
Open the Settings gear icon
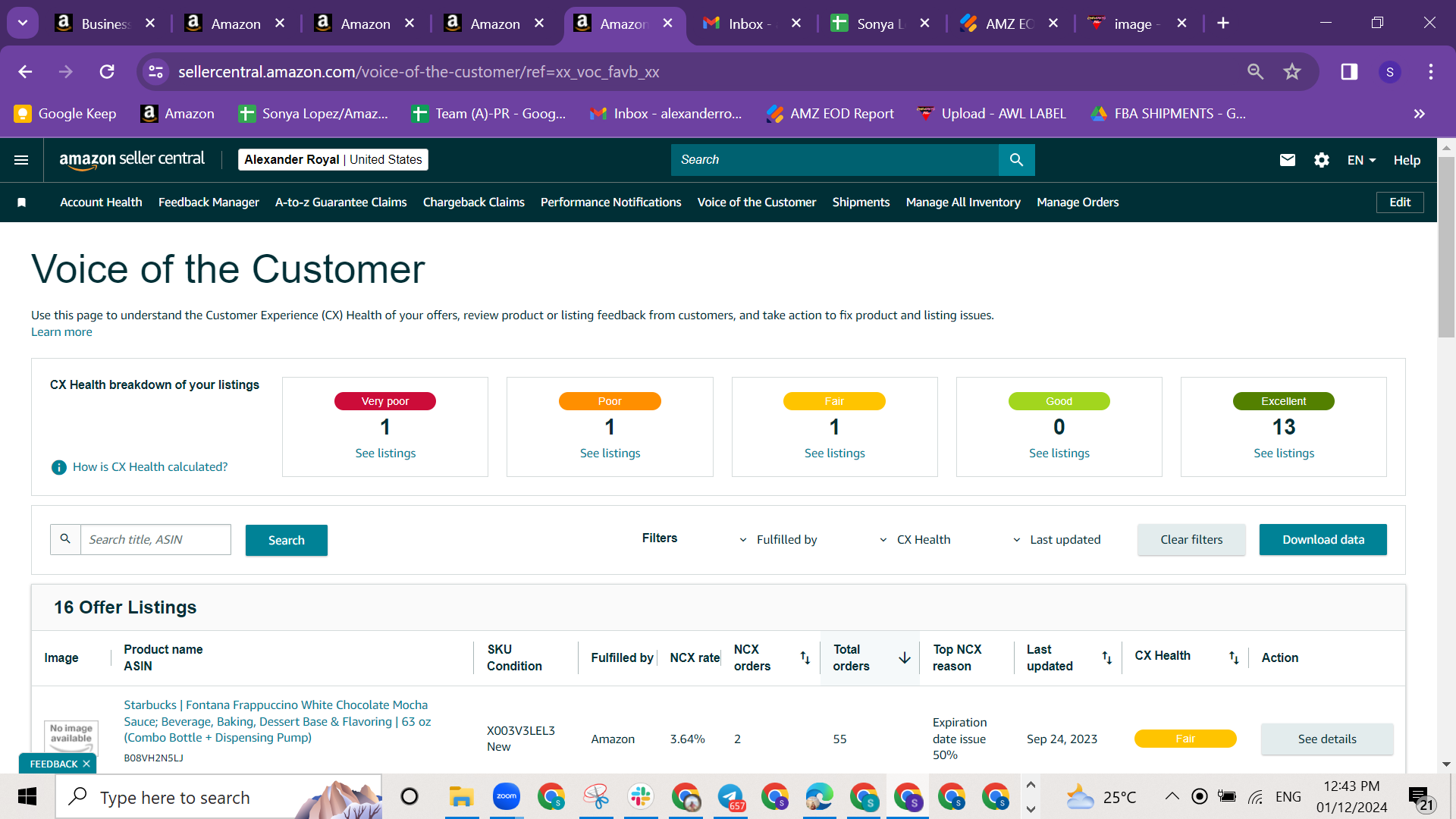tap(1322, 160)
